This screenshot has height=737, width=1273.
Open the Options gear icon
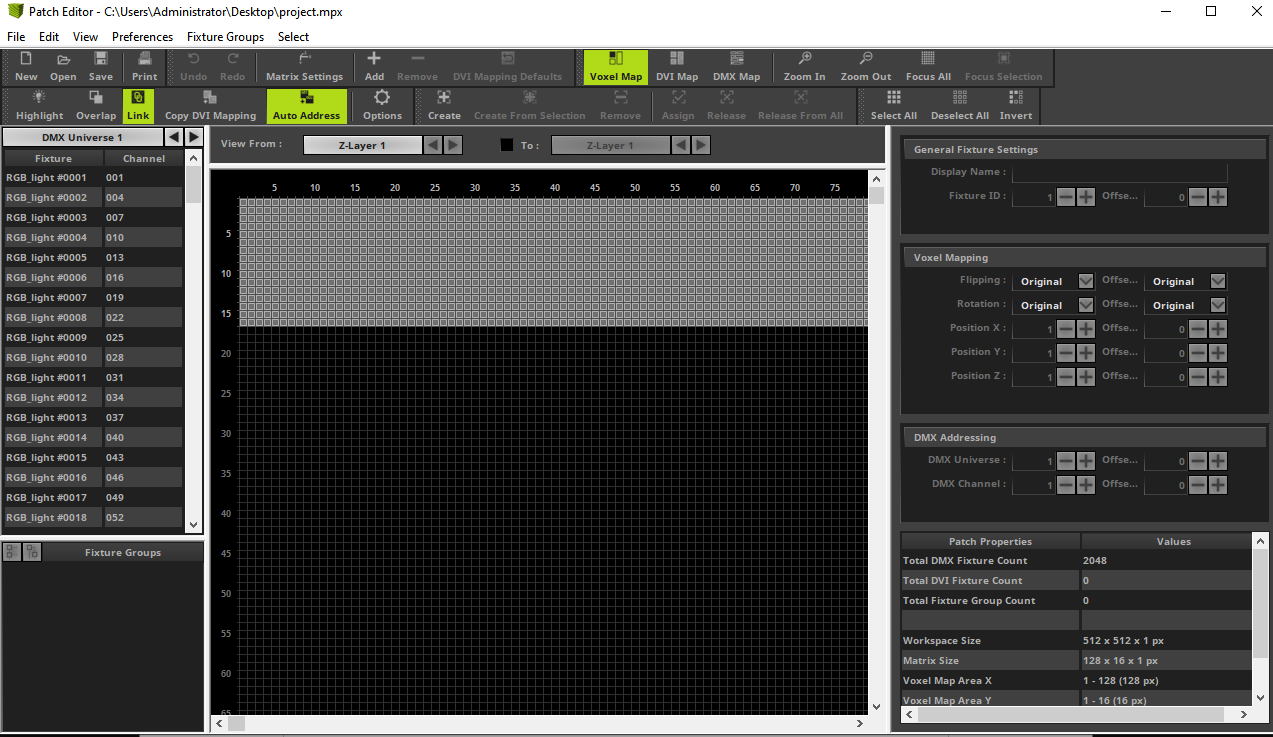tap(382, 106)
